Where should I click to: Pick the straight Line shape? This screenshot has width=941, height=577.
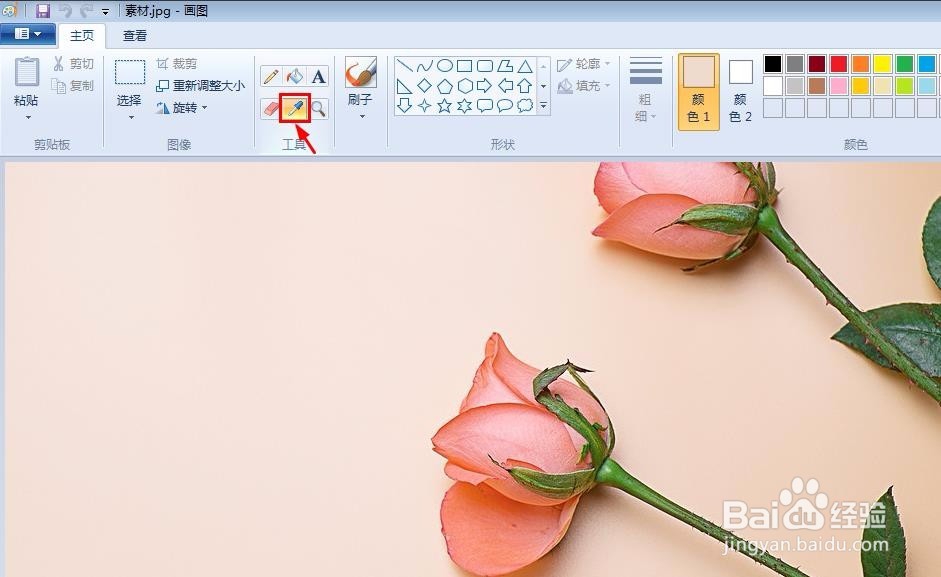click(404, 65)
